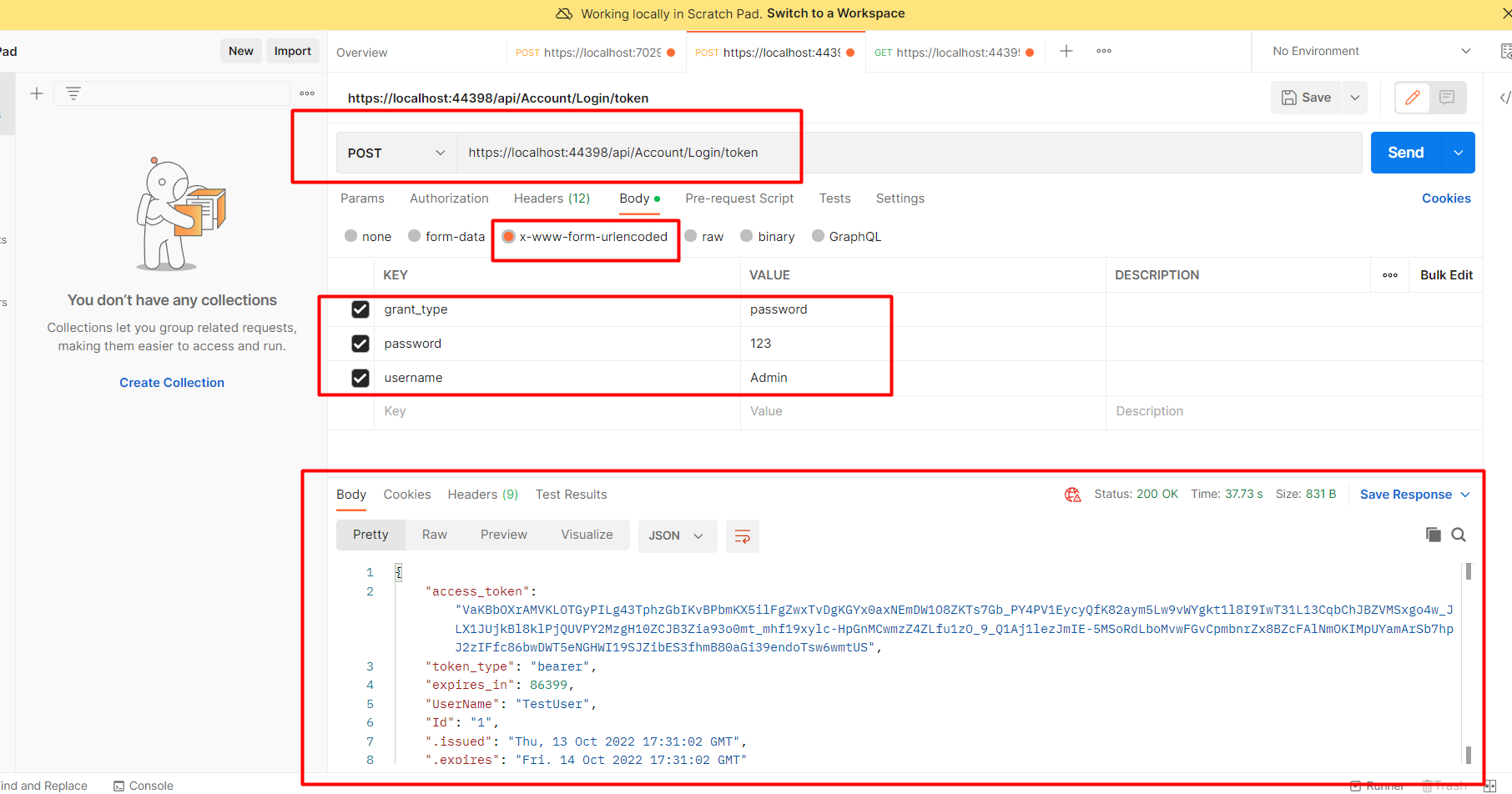This screenshot has height=794, width=1512.
Task: Click the request URL field
Action: 909,153
